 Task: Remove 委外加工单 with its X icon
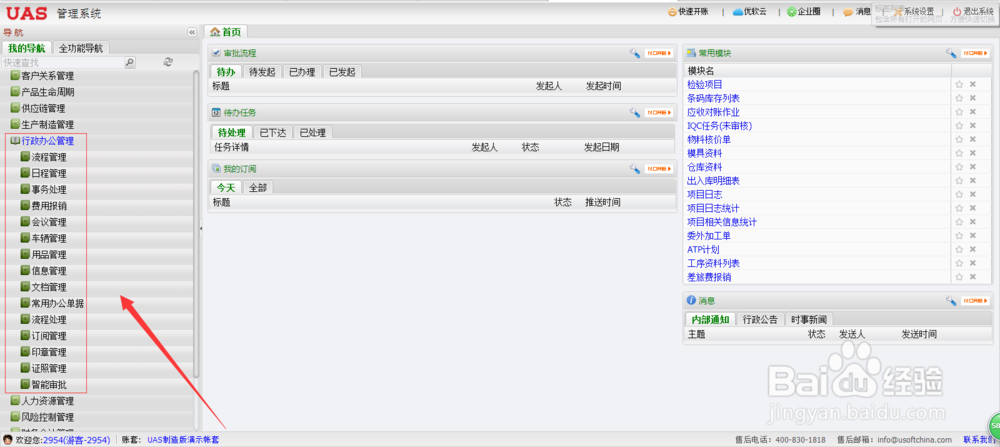click(x=973, y=236)
